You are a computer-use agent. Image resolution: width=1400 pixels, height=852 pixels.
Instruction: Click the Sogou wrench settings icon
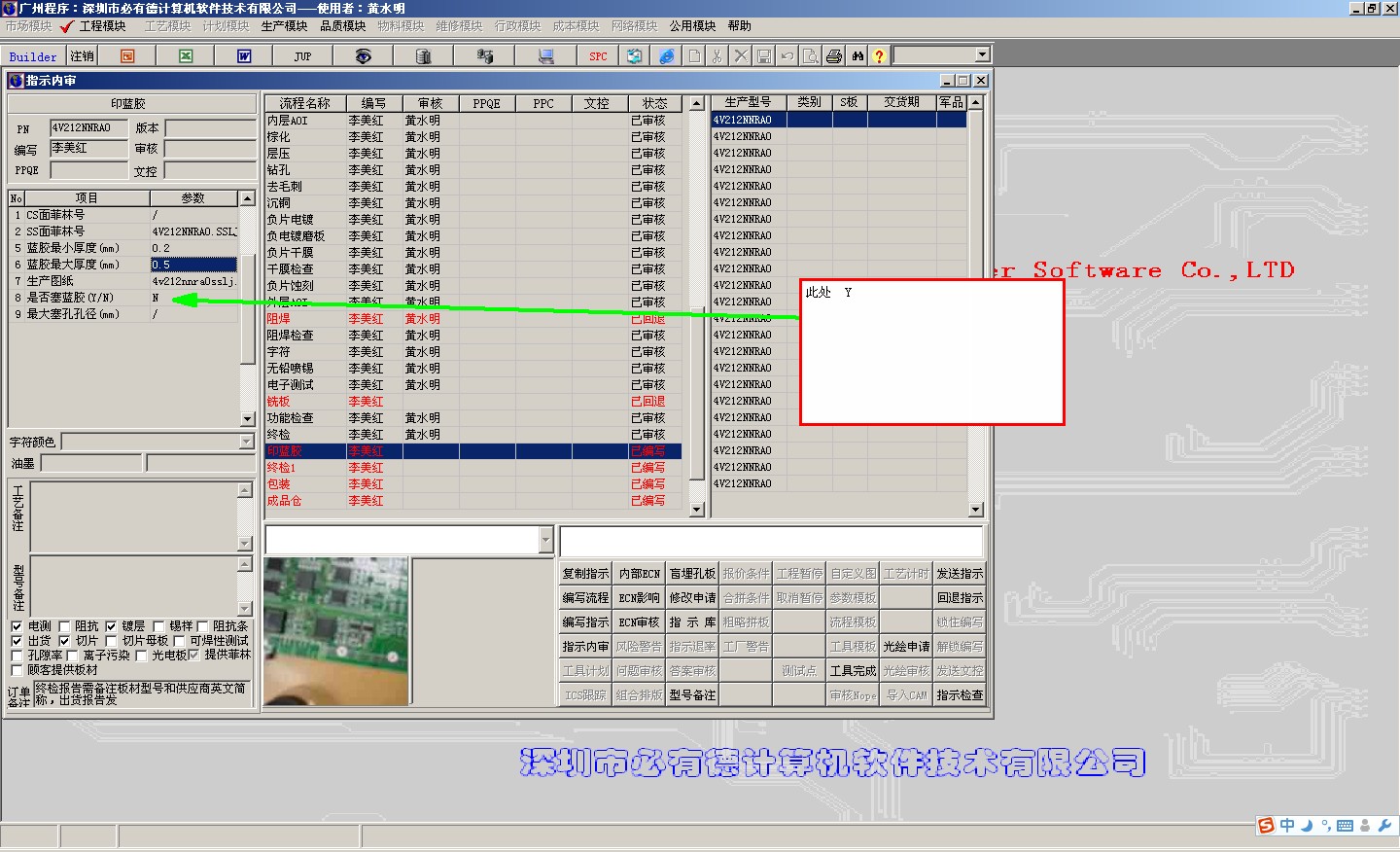coord(1384,826)
